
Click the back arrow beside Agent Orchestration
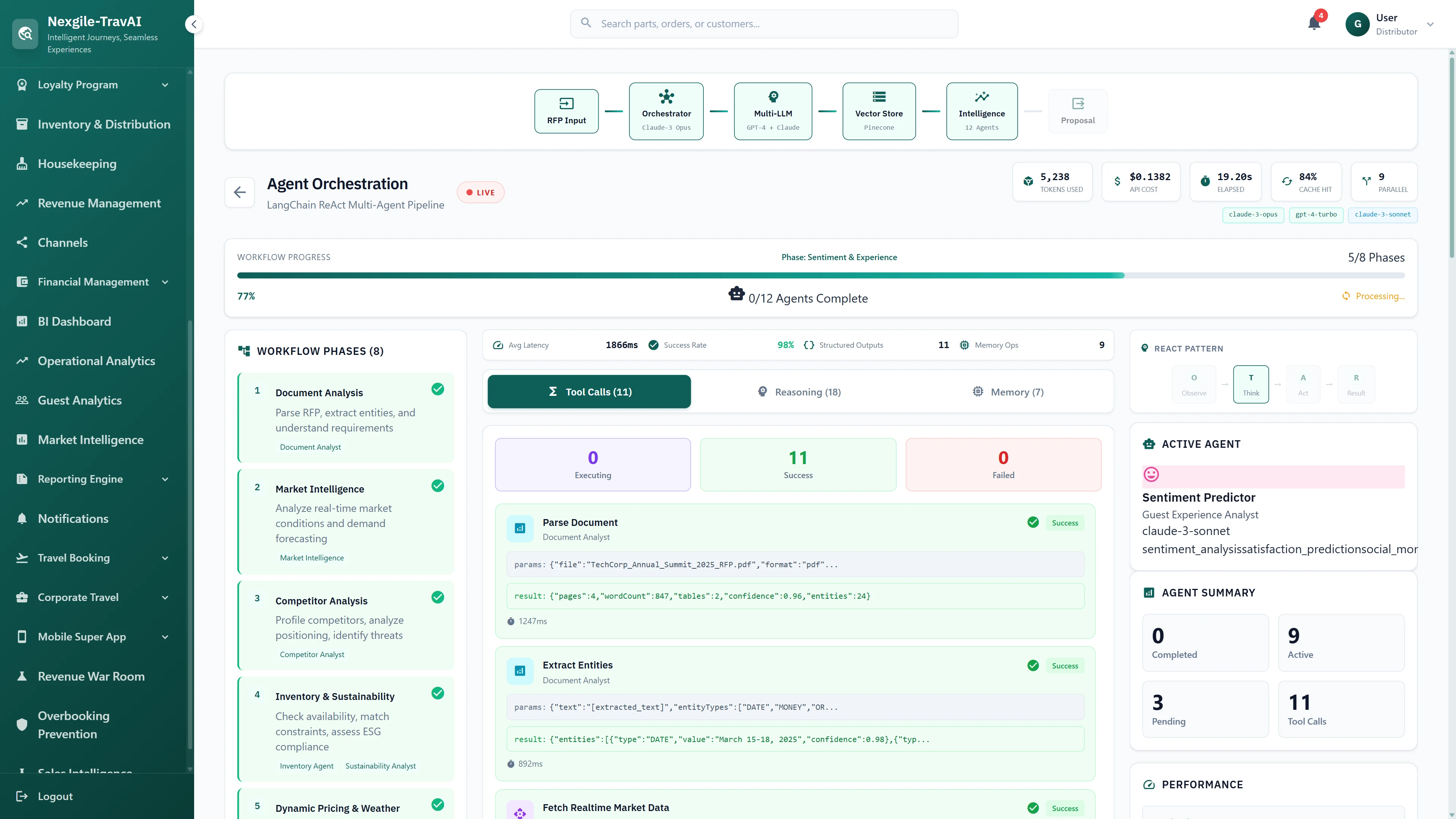[x=240, y=192]
